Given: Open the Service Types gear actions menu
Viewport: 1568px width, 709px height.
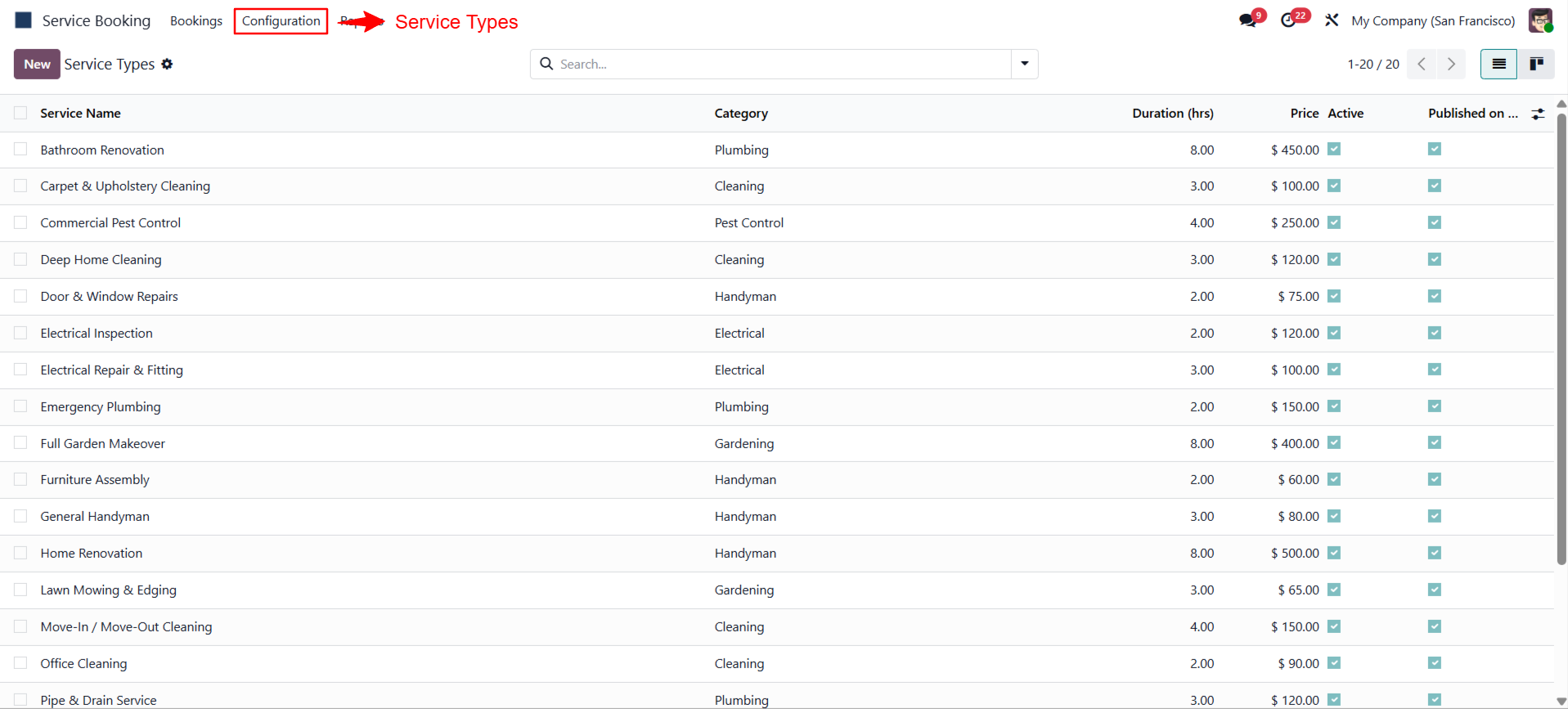Looking at the screenshot, I should [x=167, y=64].
